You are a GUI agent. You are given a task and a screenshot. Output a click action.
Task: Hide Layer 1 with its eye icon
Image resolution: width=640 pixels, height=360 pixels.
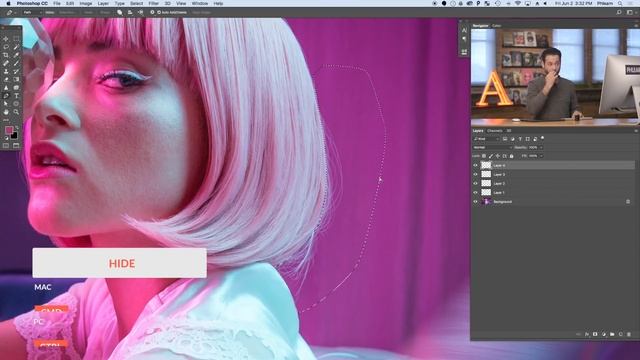point(475,192)
